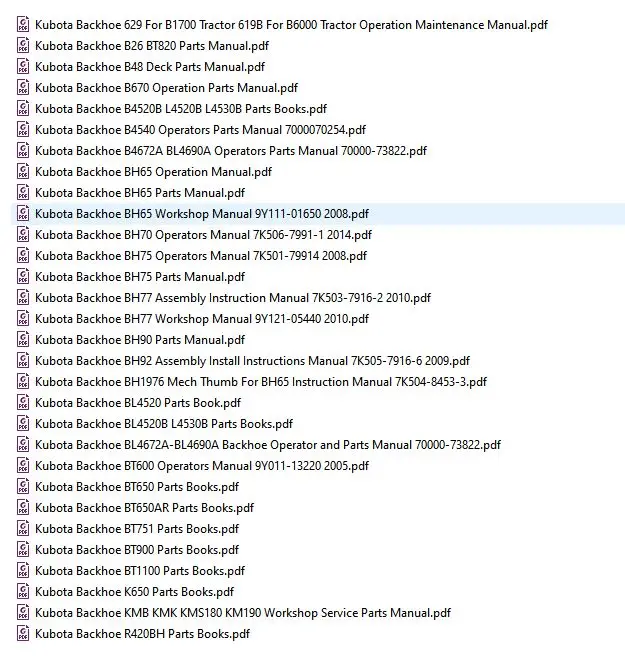Select BH1976 Mech Thumb For BH65 Instruction Manual
625x669 pixels.
point(261,382)
